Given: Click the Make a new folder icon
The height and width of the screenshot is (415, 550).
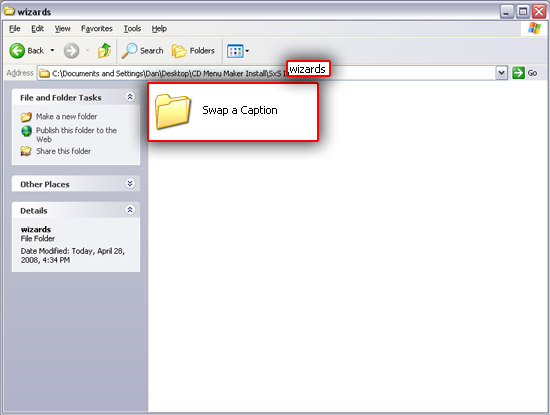Looking at the screenshot, I should pyautogui.click(x=26, y=117).
